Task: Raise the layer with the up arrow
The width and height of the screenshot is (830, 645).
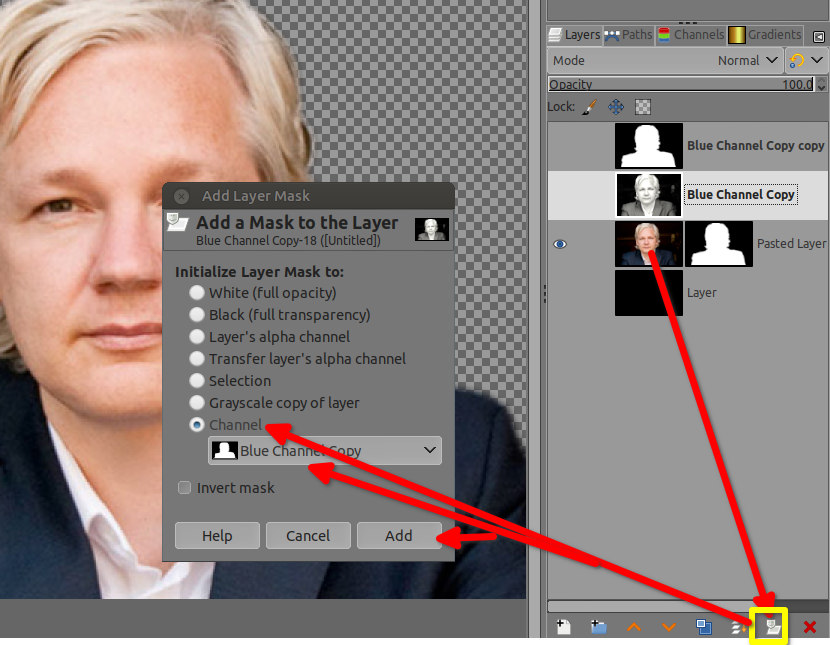Action: [634, 628]
